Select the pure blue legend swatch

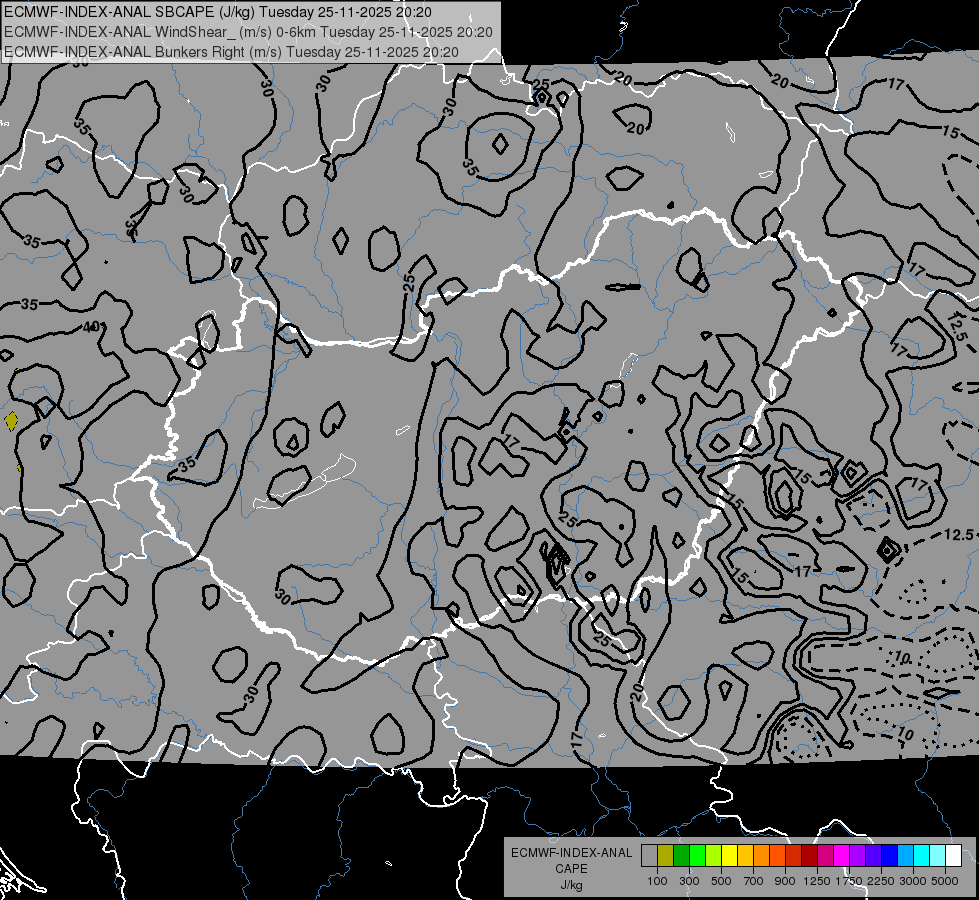[x=889, y=855]
